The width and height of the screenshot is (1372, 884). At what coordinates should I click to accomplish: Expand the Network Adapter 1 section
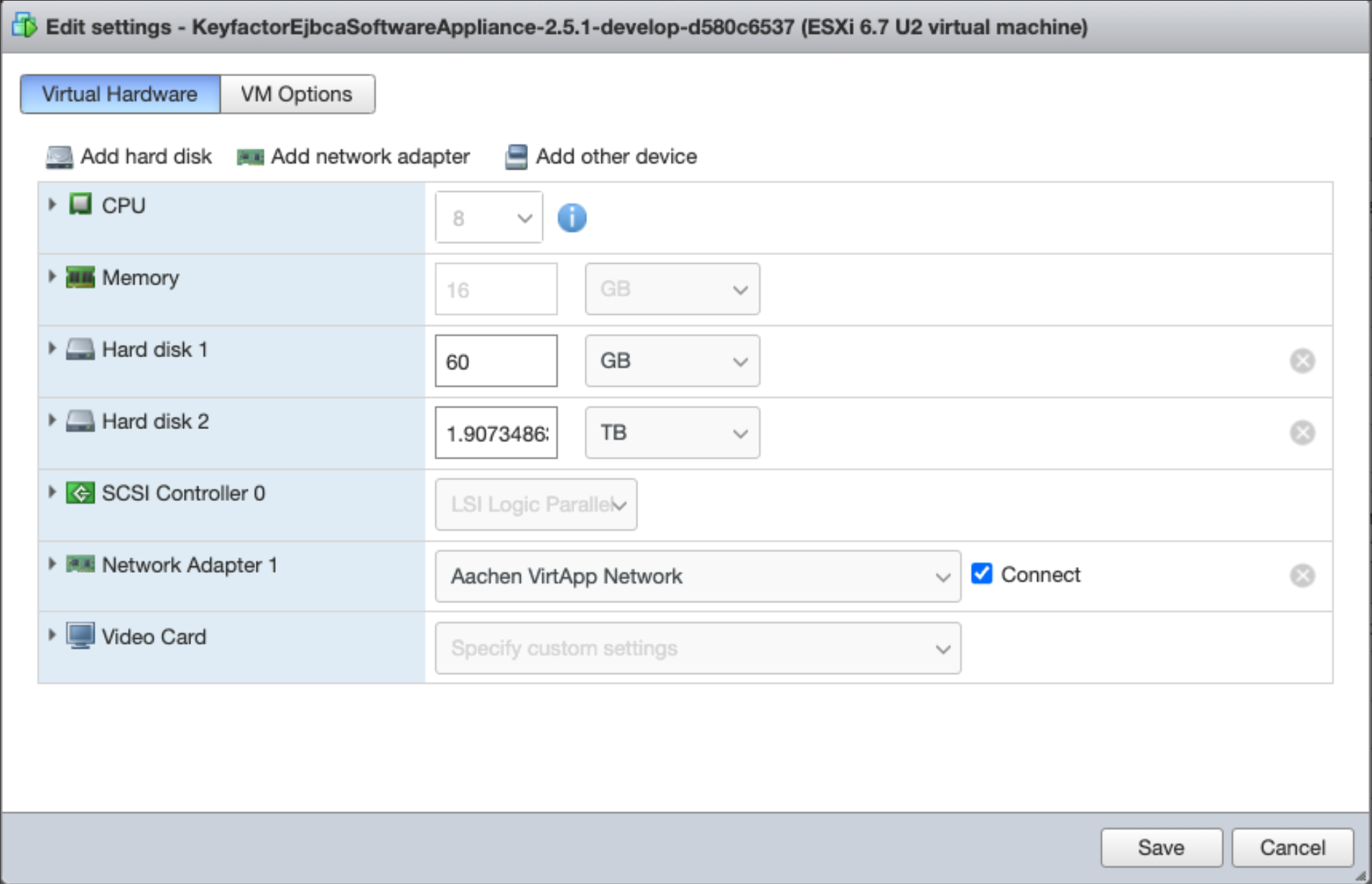tap(52, 564)
